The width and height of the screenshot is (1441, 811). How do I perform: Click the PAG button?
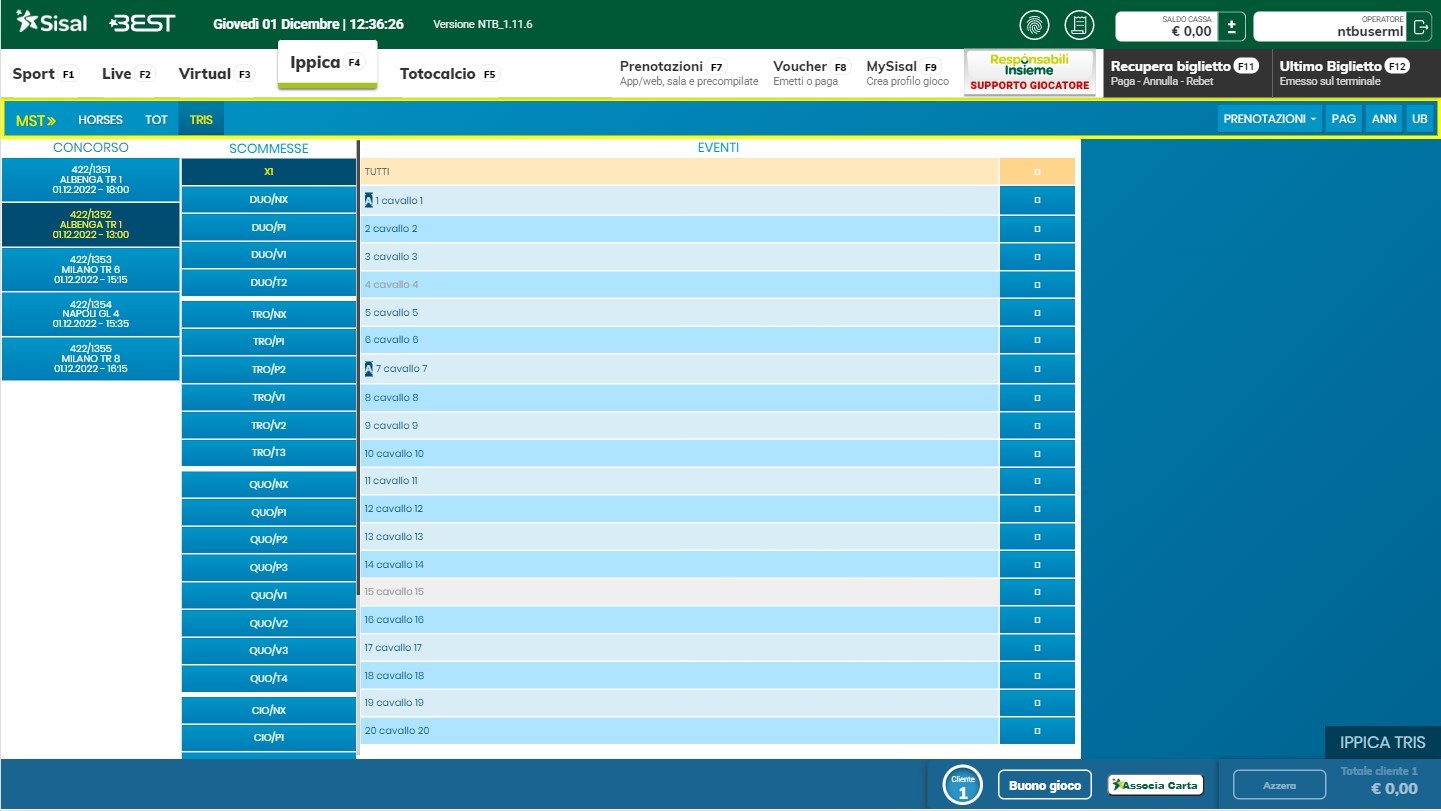point(1344,119)
